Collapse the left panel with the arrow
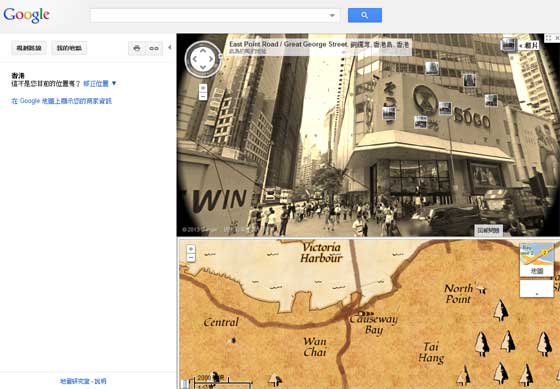Screen dimensions: 560x389 (x=170, y=47)
